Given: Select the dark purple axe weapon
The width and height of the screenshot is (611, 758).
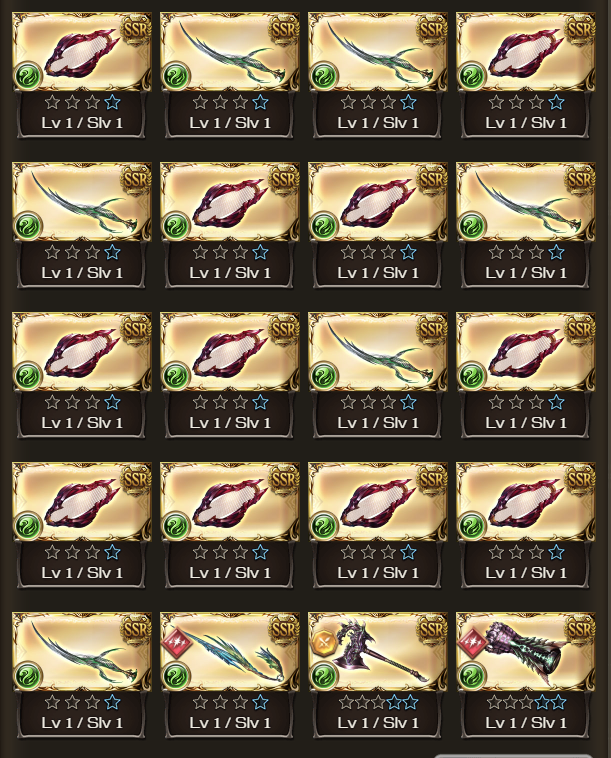Looking at the screenshot, I should (378, 651).
